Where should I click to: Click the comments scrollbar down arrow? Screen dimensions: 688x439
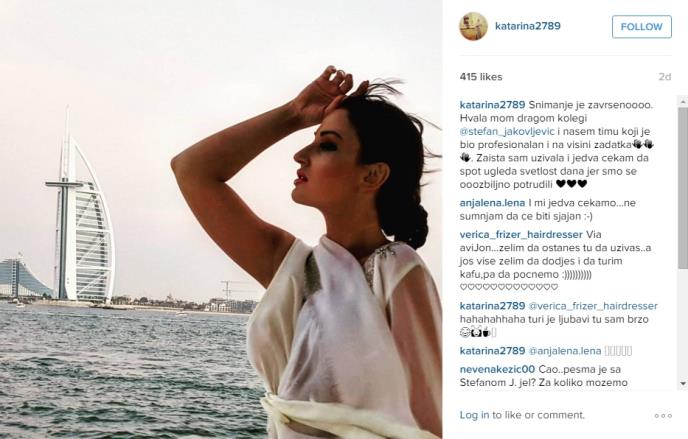(683, 383)
